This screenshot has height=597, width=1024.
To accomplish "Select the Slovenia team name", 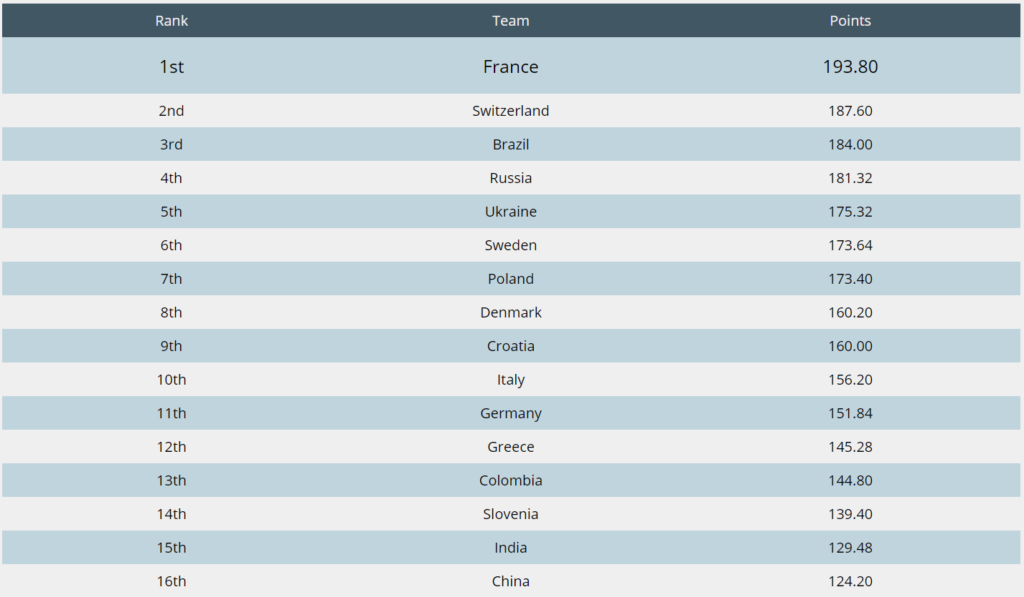I will click(x=511, y=514).
